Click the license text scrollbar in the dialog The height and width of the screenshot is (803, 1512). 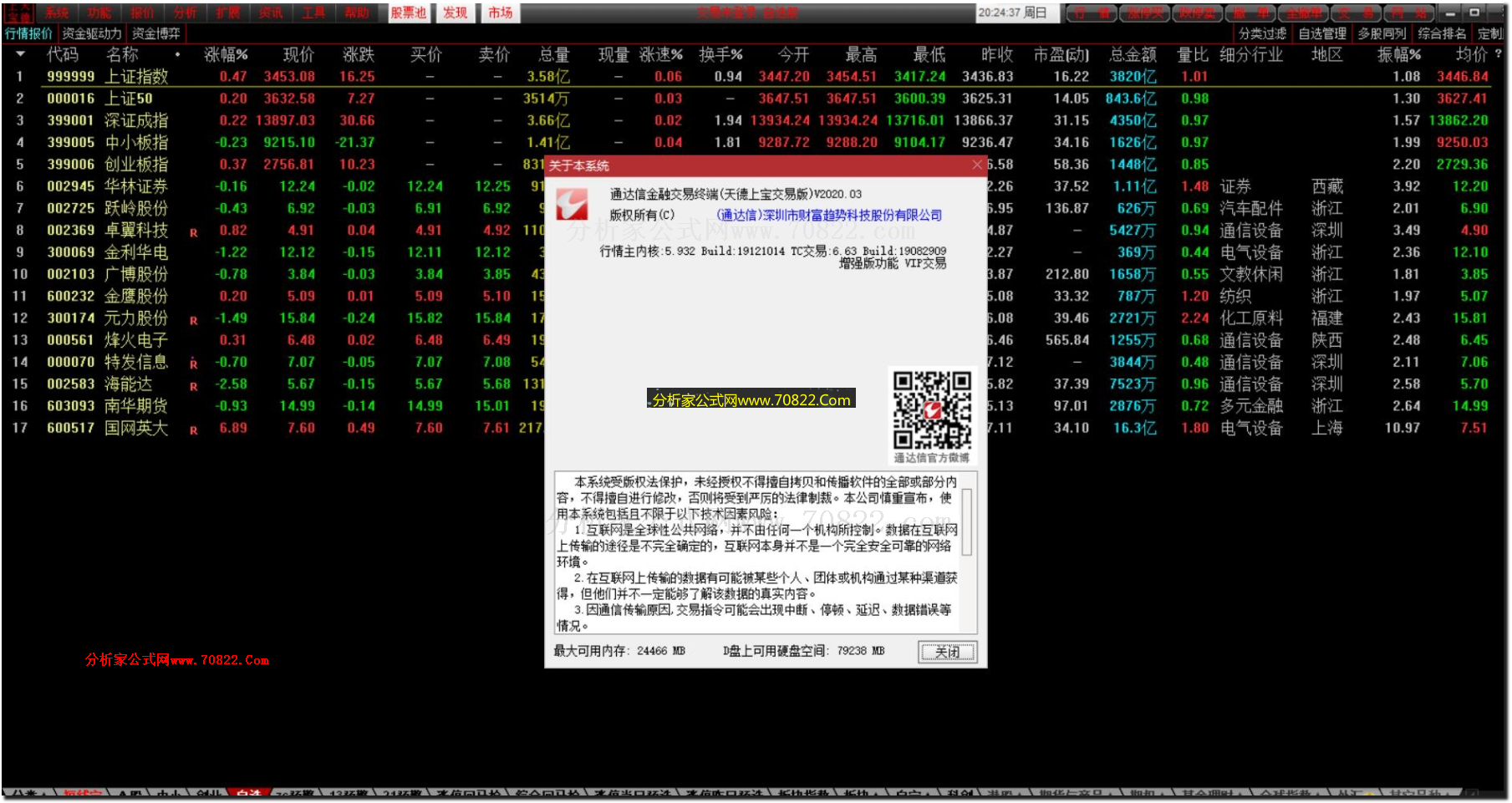(x=967, y=522)
